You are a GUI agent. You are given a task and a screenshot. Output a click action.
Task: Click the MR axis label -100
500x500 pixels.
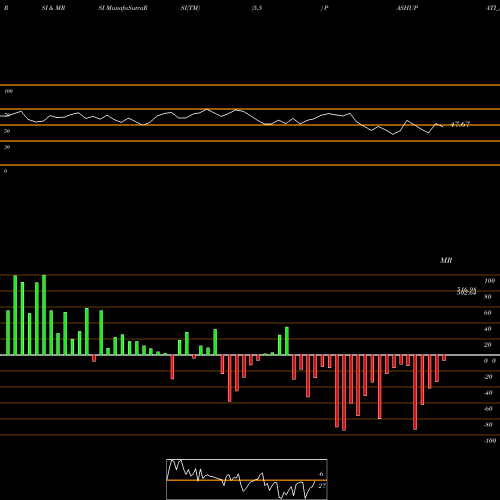(489, 441)
